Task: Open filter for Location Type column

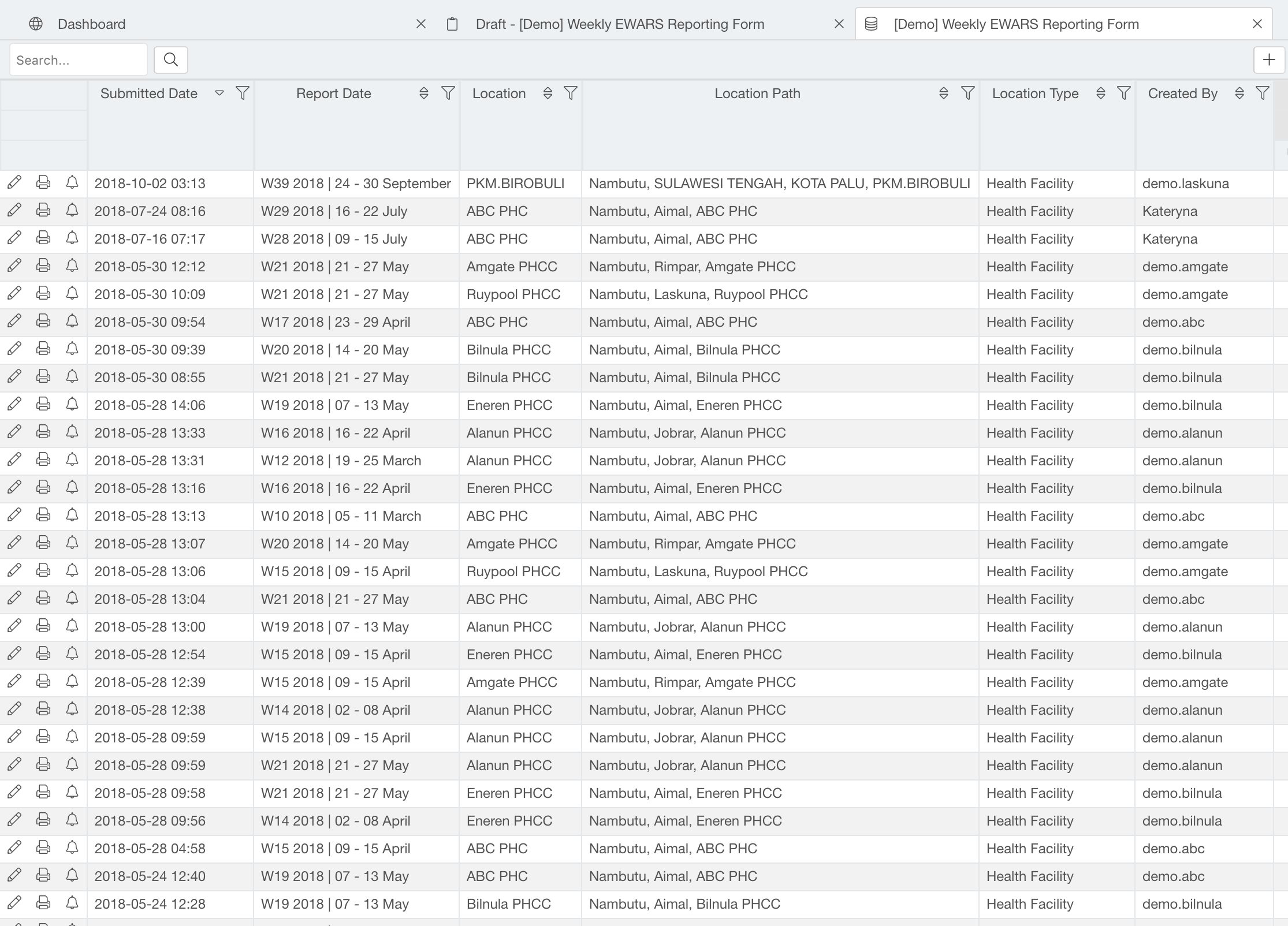Action: pyautogui.click(x=1124, y=94)
